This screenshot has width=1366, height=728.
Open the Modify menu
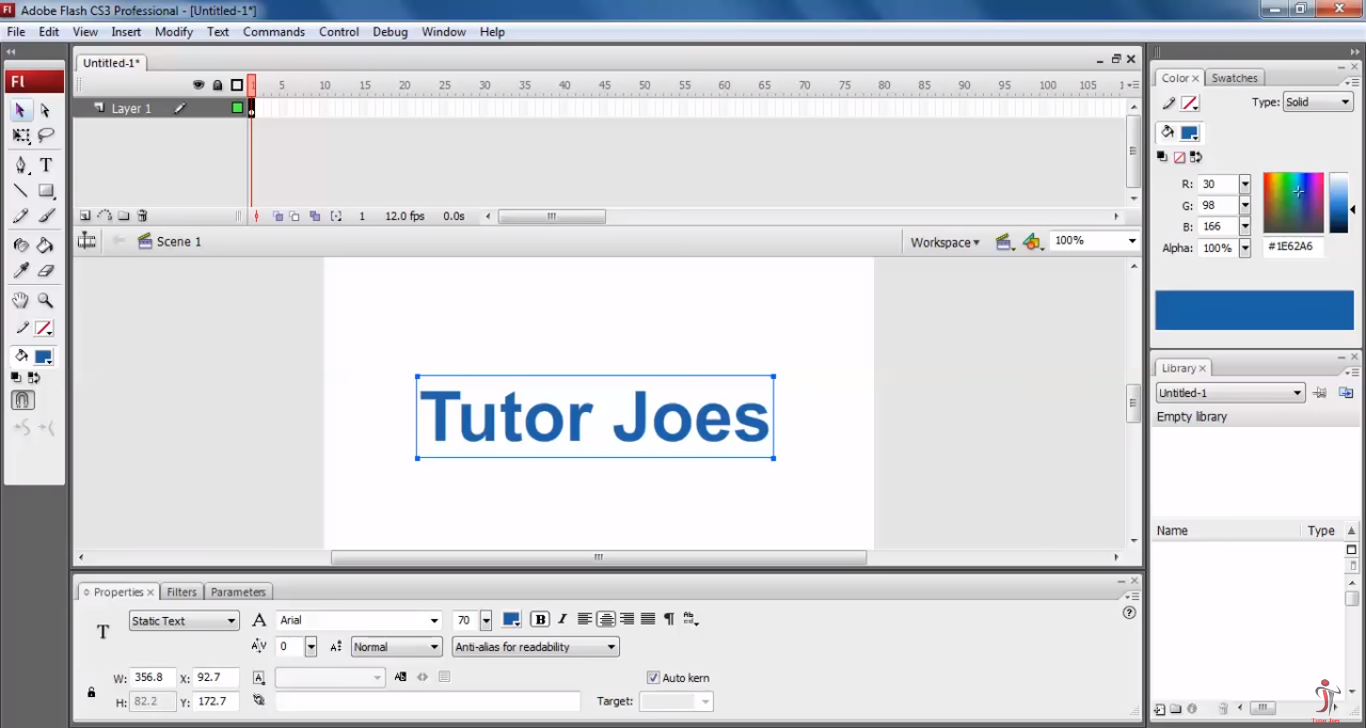point(173,31)
